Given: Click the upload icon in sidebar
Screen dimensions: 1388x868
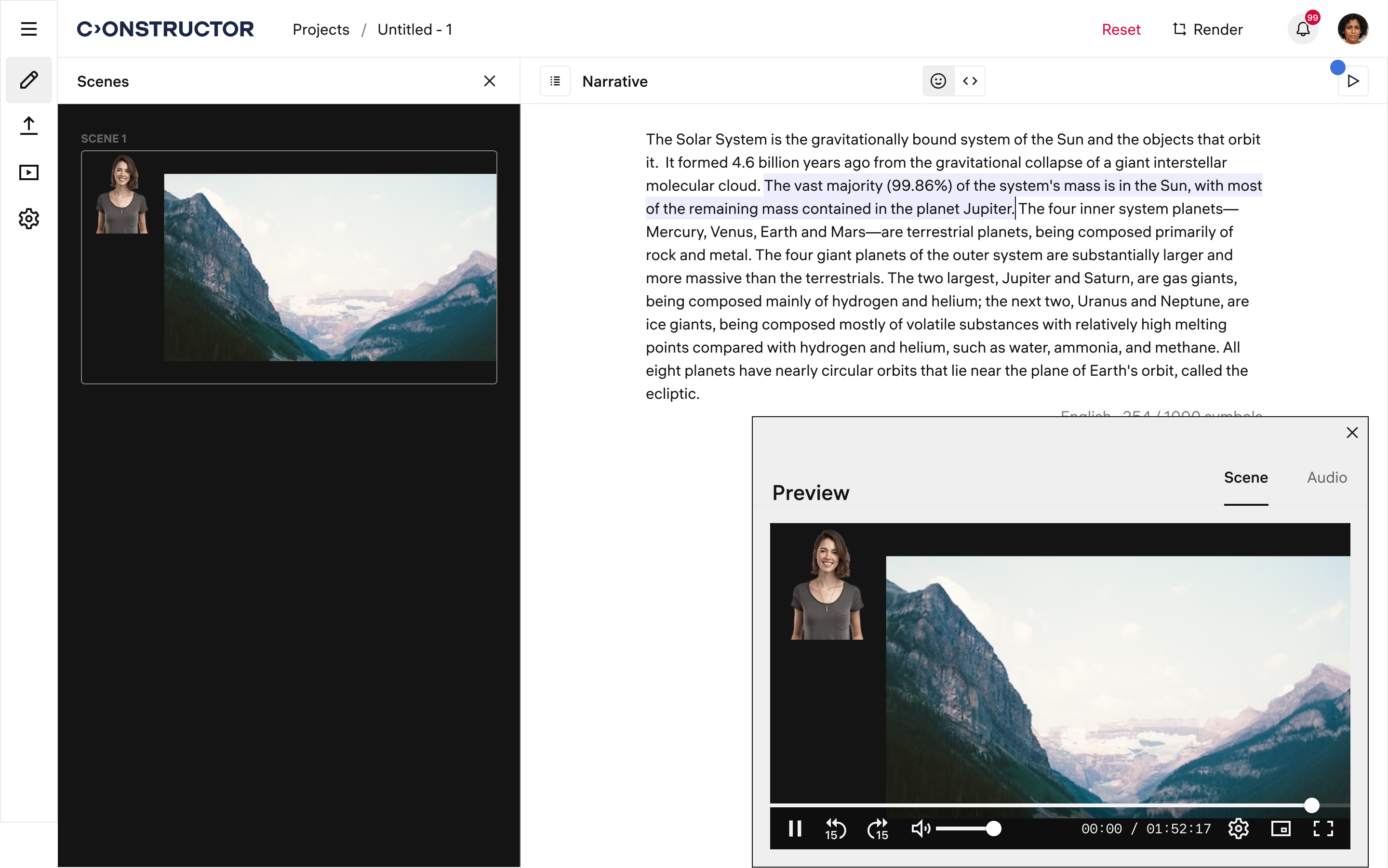Looking at the screenshot, I should (29, 126).
